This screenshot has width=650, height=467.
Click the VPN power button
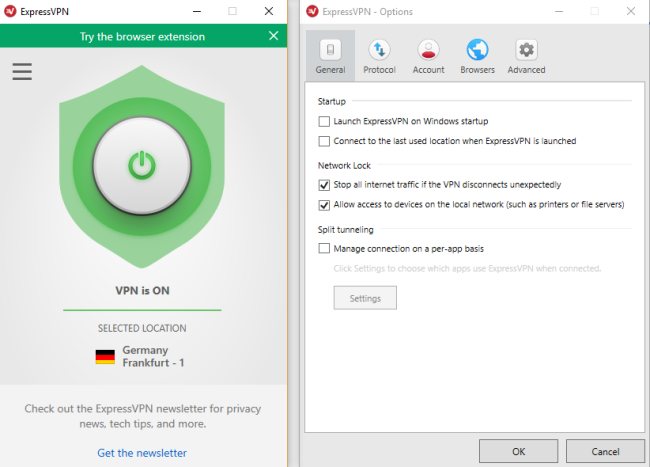[142, 166]
